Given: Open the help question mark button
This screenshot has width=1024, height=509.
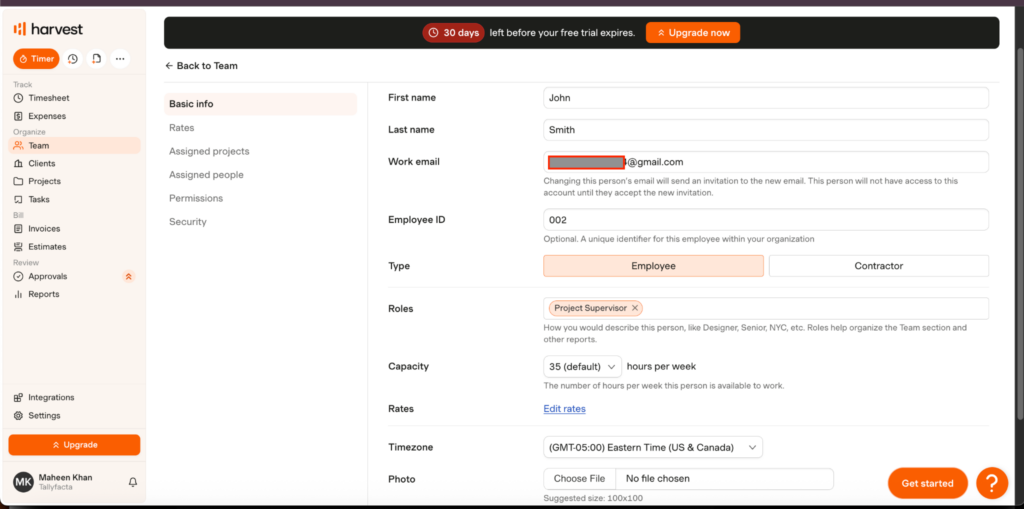Looking at the screenshot, I should pos(992,484).
